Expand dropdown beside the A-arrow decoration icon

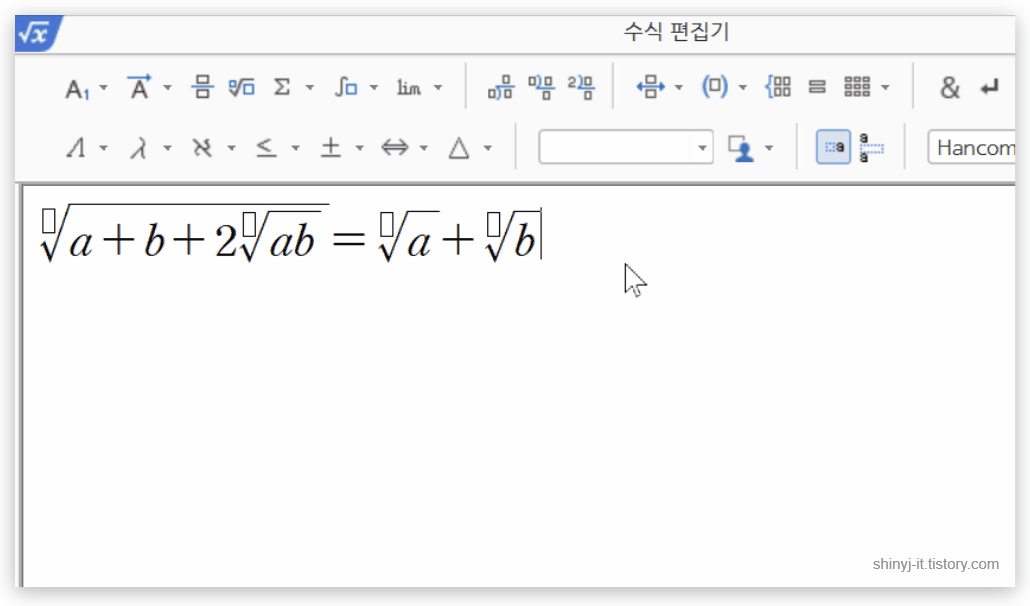pos(168,87)
